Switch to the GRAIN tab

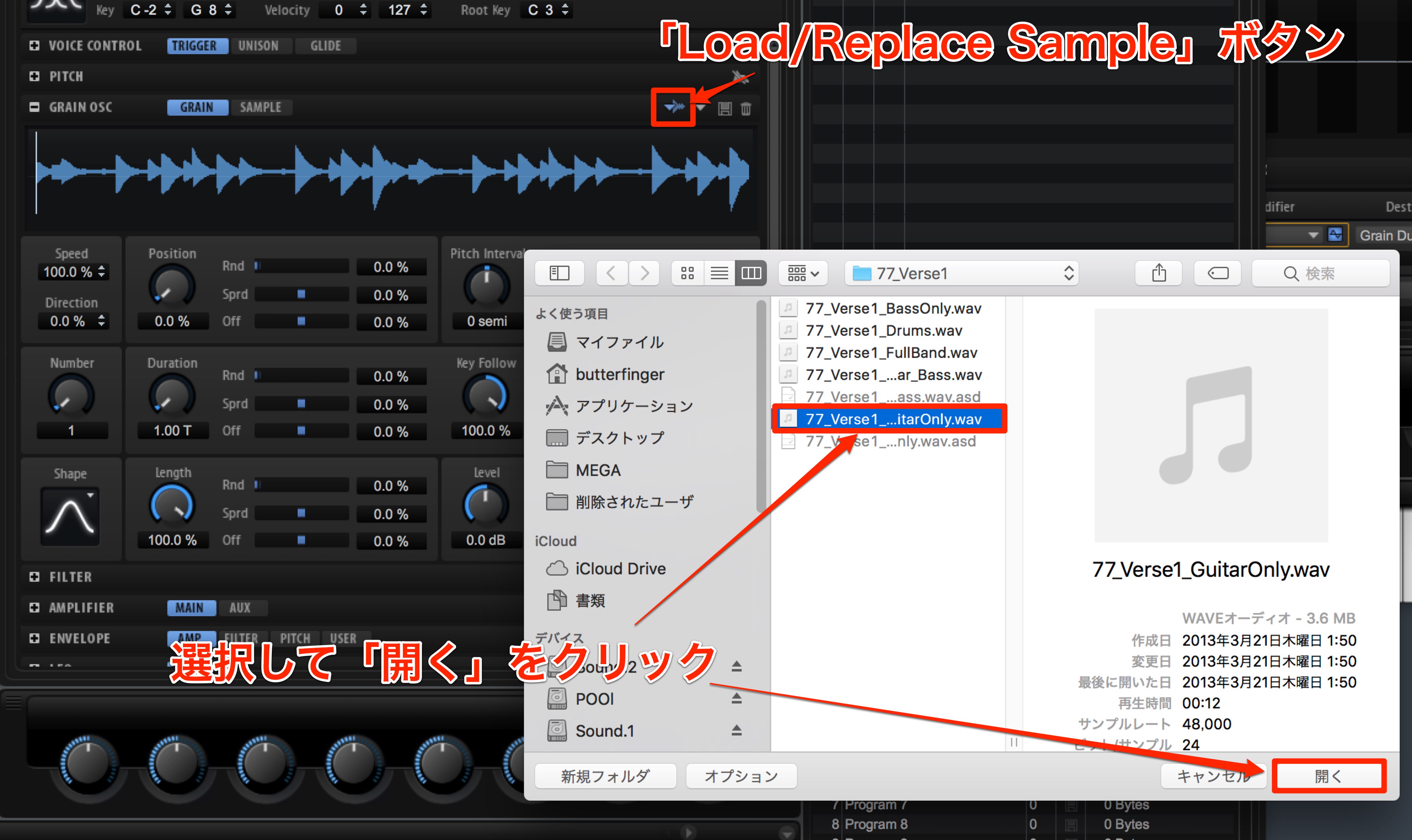(197, 107)
